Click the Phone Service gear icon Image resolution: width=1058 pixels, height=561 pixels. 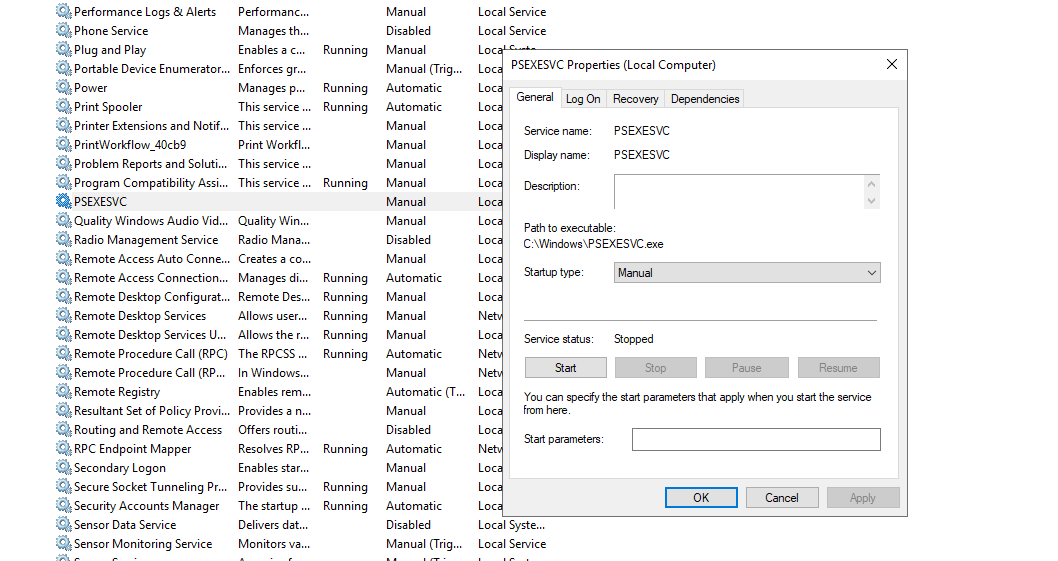click(x=64, y=31)
